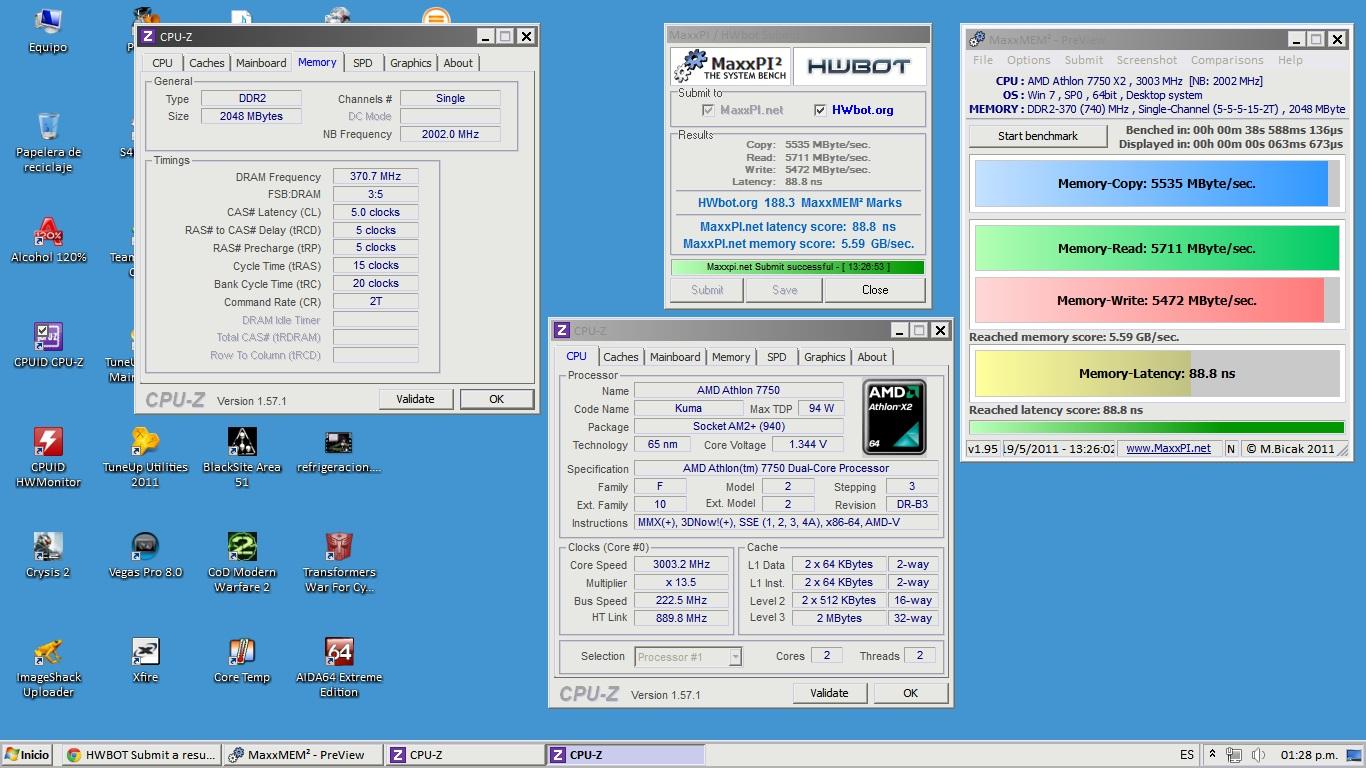Close the MaxxPI HWbot submit dialog
1366x768 pixels.
[x=875, y=290]
